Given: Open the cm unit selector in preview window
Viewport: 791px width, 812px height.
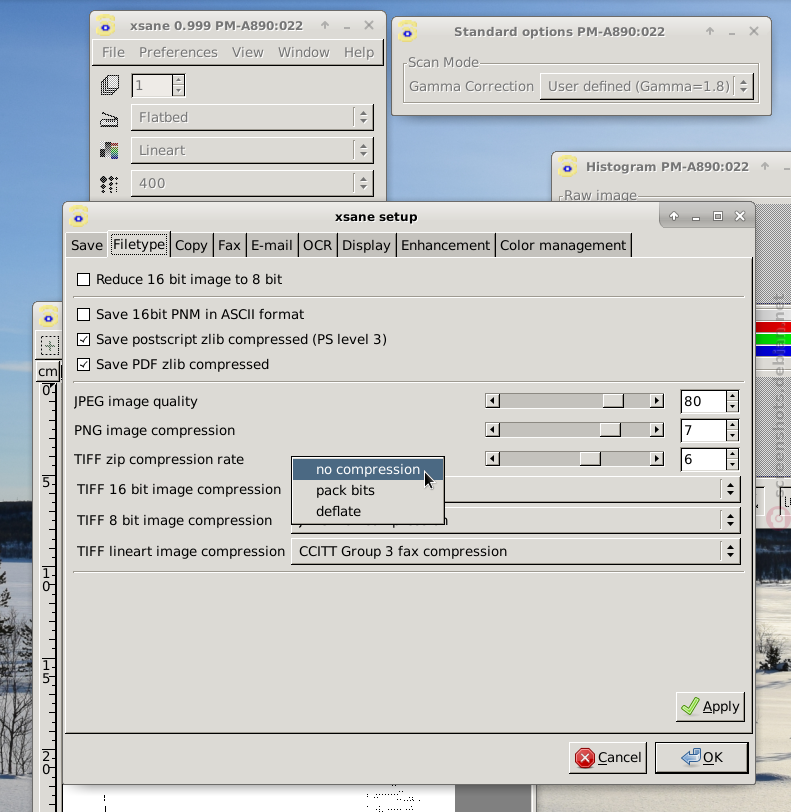Looking at the screenshot, I should (48, 372).
